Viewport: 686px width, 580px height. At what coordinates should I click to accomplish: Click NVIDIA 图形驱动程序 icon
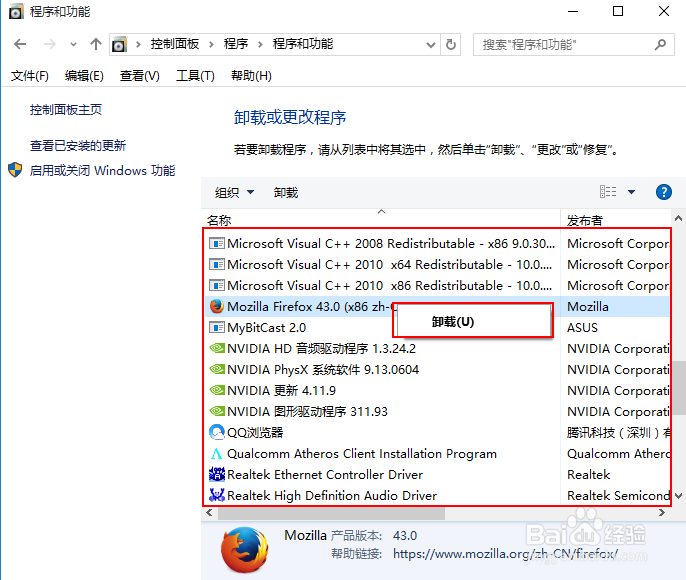coord(217,411)
